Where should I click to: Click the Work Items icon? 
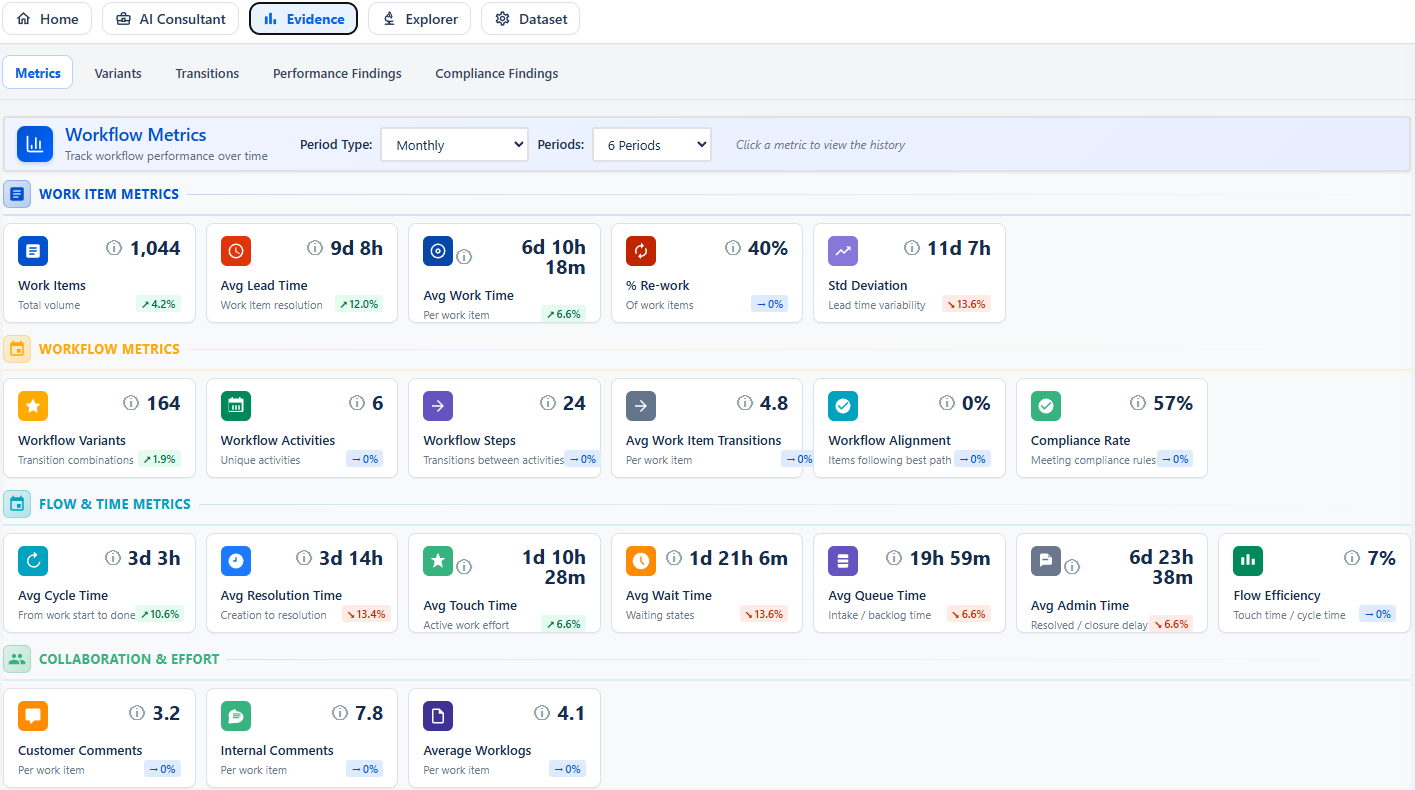click(x=33, y=250)
